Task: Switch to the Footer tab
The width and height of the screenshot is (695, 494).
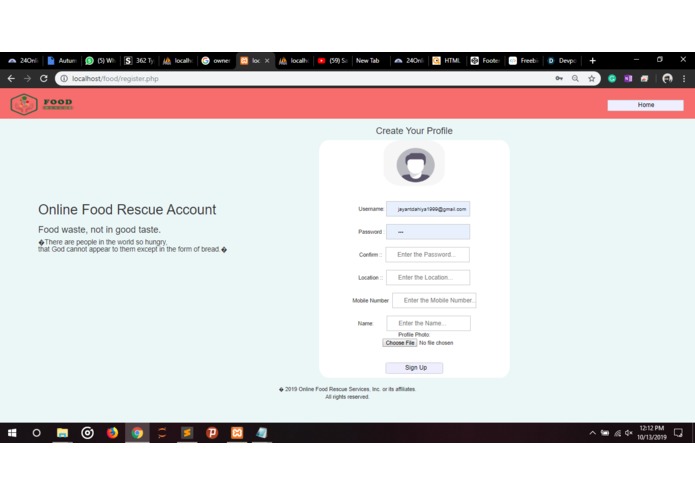Action: [x=485, y=61]
